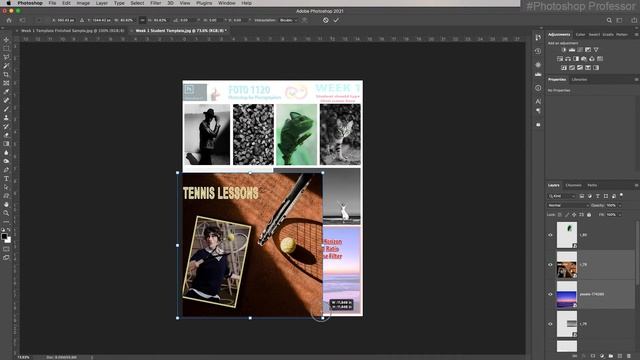Select the Lasso tool
This screenshot has width=640, height=360.
6,57
